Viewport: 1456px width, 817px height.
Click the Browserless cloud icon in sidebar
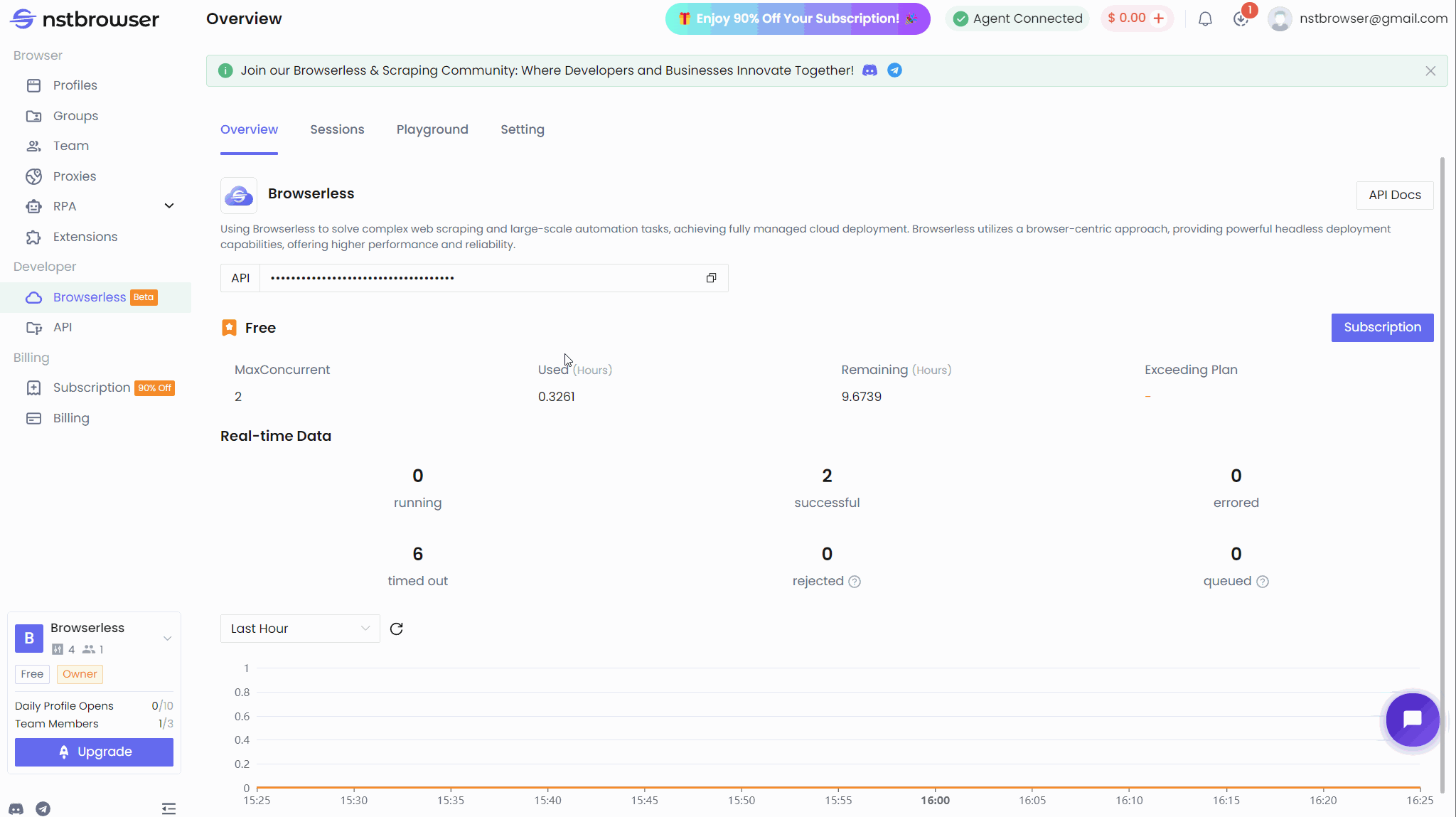(33, 297)
